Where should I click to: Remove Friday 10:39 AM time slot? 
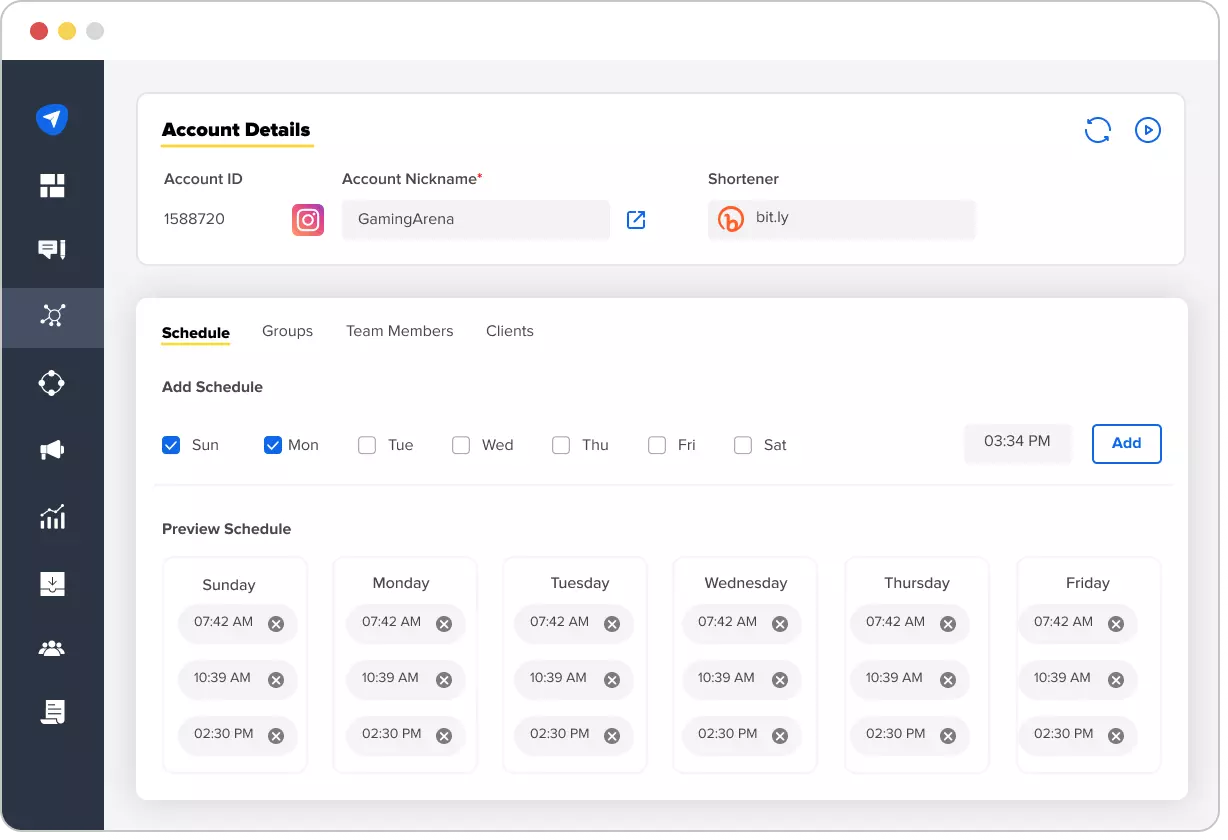[x=1116, y=680]
